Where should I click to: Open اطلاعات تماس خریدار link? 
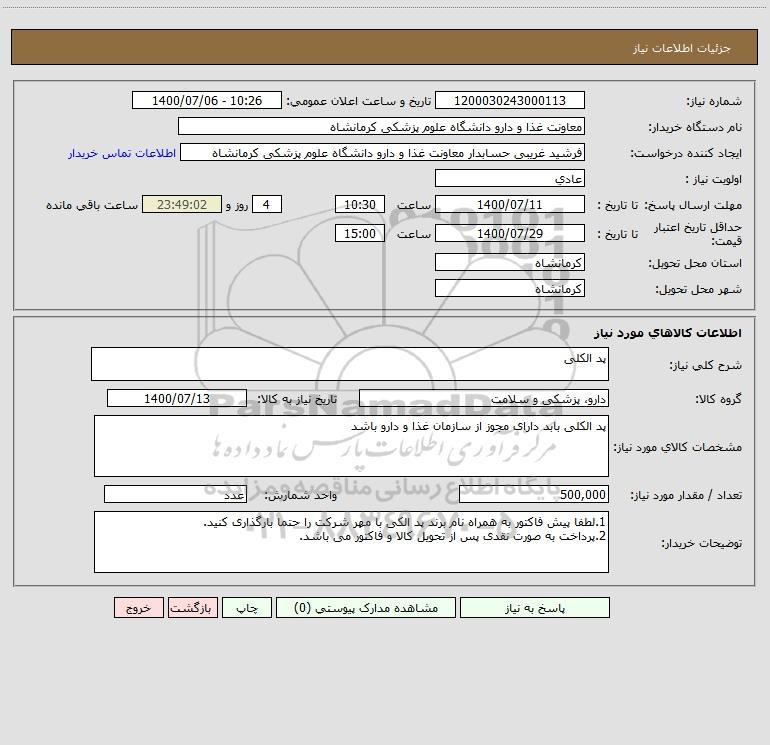[x=122, y=153]
